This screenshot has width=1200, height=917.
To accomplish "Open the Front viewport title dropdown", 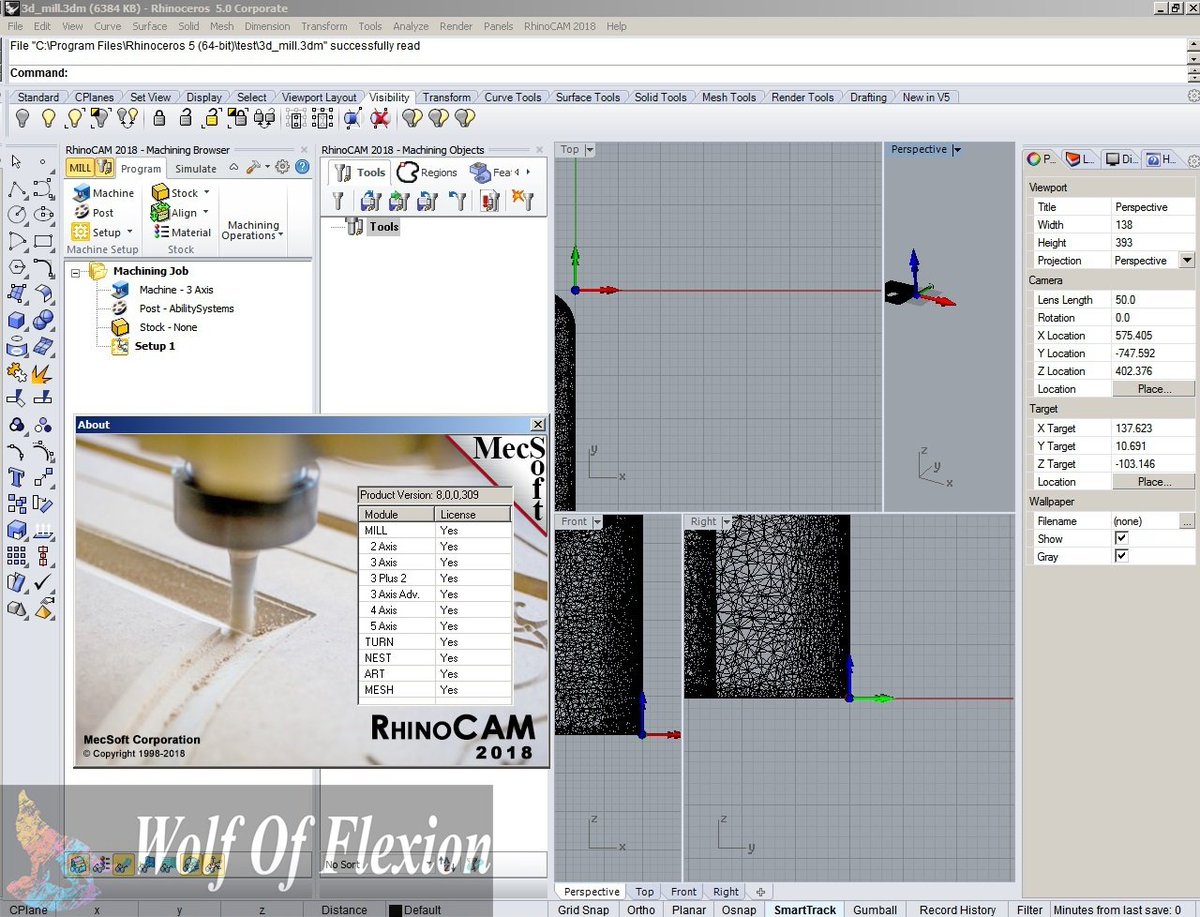I will pos(597,522).
